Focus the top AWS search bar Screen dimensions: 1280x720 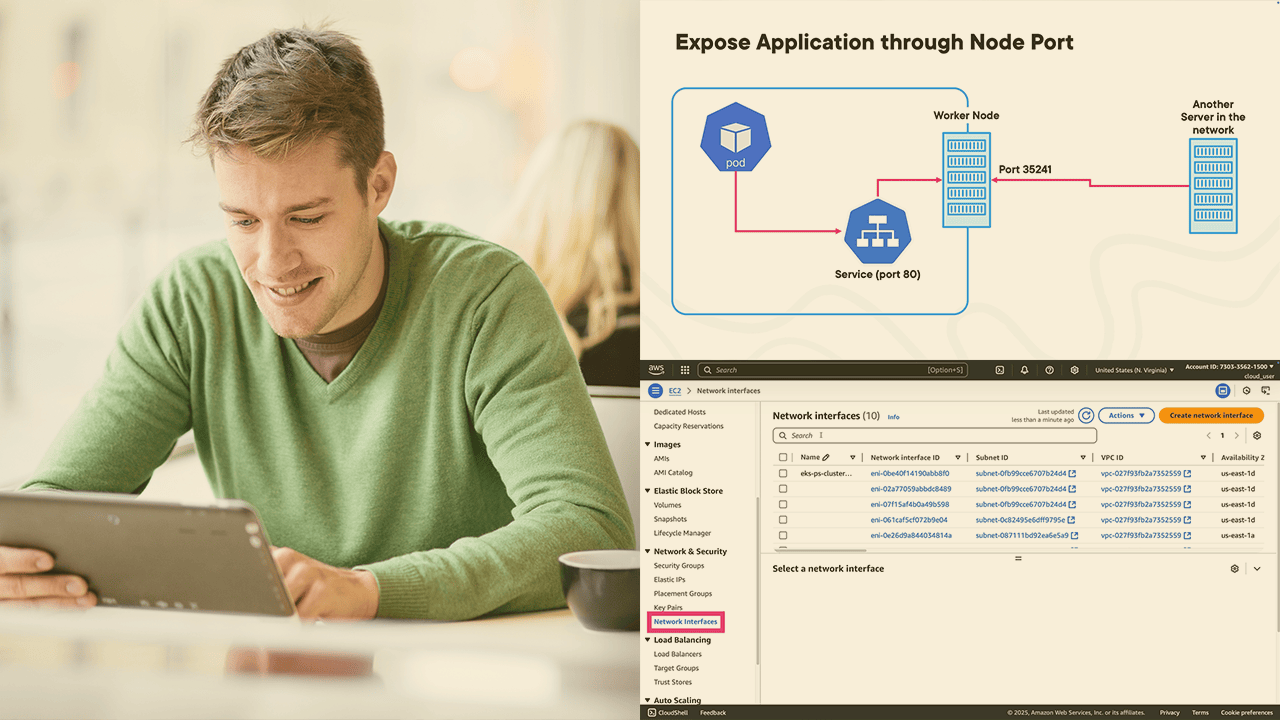tap(833, 370)
